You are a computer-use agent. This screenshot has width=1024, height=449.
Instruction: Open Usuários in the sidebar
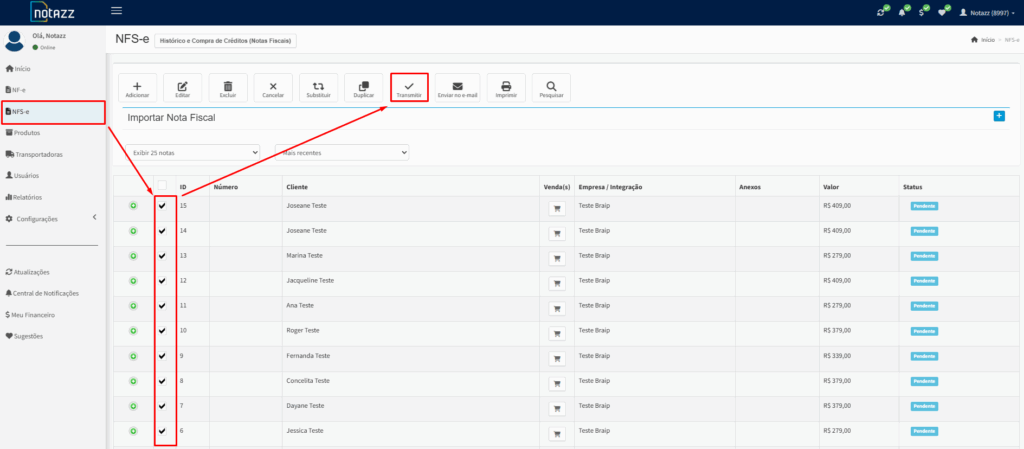pyautogui.click(x=22, y=176)
